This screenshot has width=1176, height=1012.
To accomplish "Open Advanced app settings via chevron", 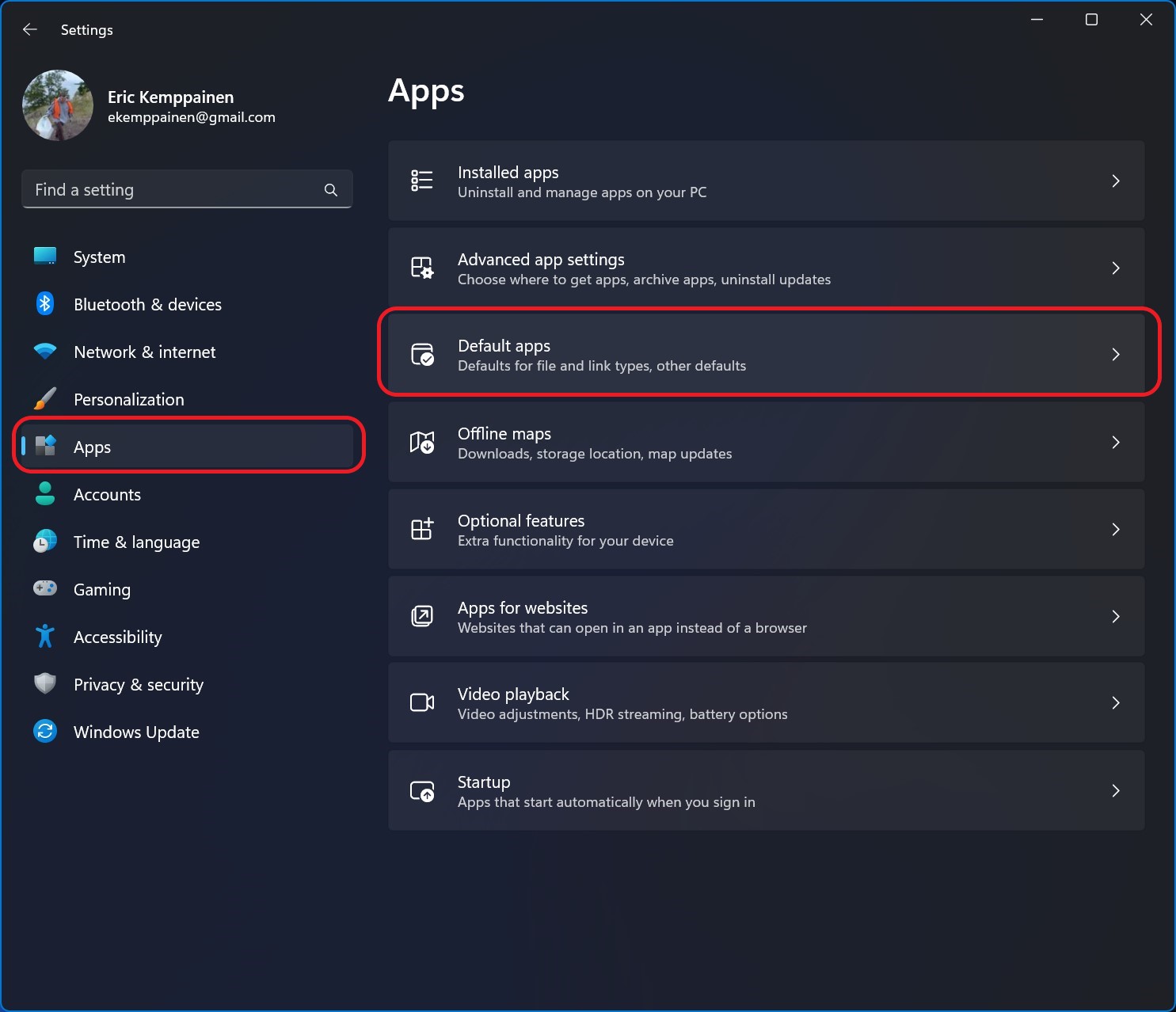I will tap(1116, 268).
